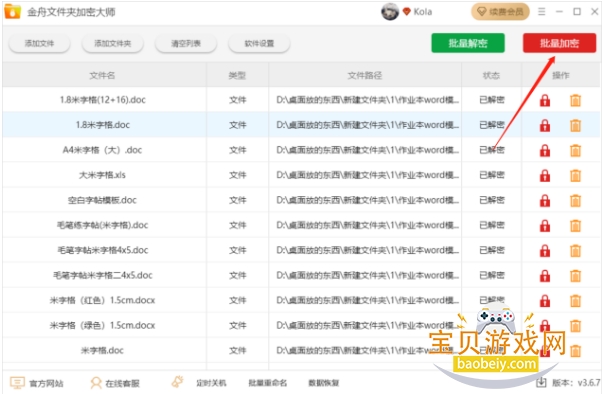Delete 米字格(绿色)1.5cm.docx using trash icon

[x=575, y=326]
